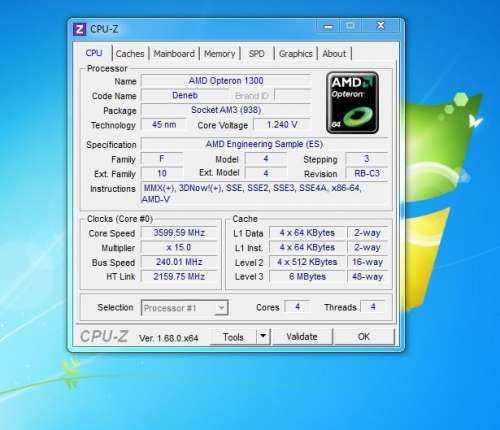This screenshot has height=430, width=500.
Task: Click the Family value F
Action: pyautogui.click(x=162, y=159)
